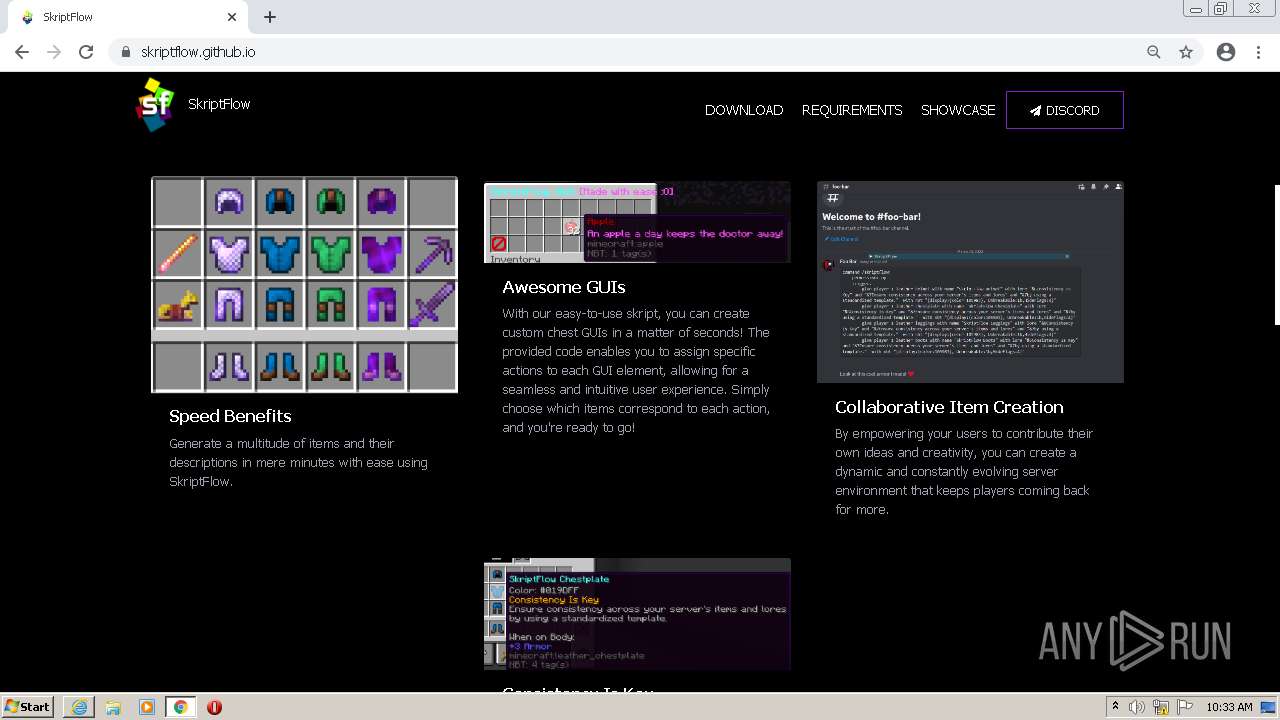This screenshot has width=1280, height=720.
Task: Click the 10:33 AM taskbar clock
Action: 1229,707
